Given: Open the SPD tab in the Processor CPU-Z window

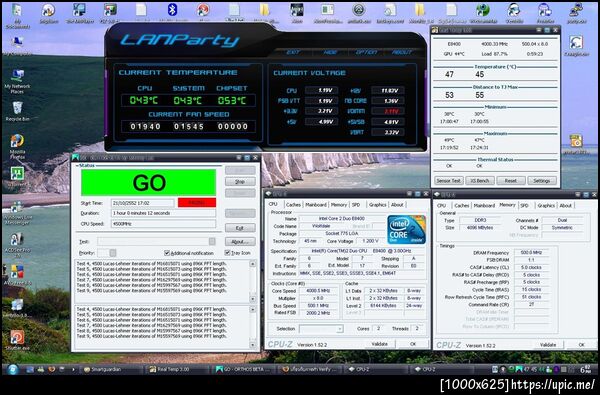Looking at the screenshot, I should [x=356, y=205].
